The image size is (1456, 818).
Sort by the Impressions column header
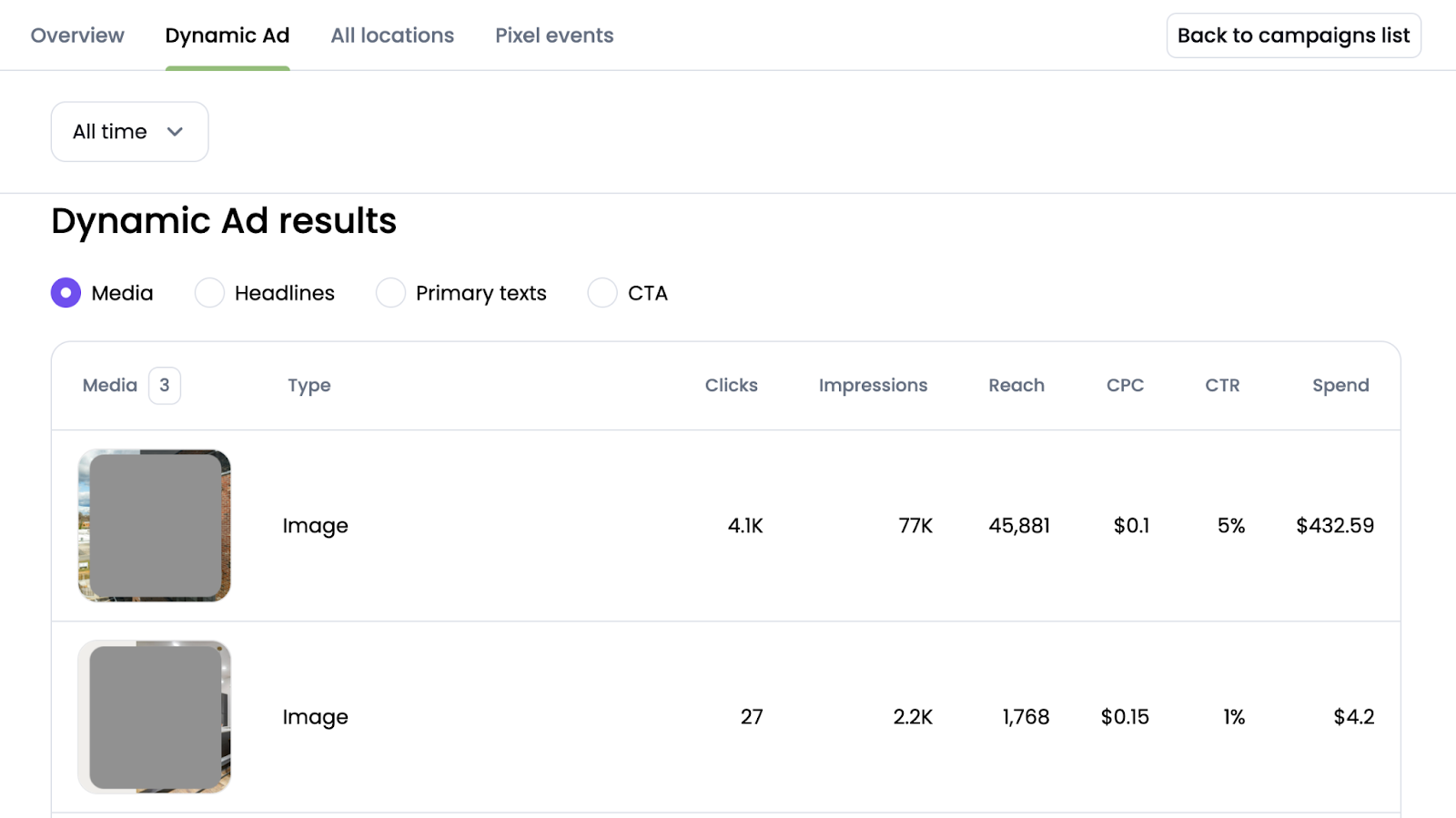[x=873, y=386]
